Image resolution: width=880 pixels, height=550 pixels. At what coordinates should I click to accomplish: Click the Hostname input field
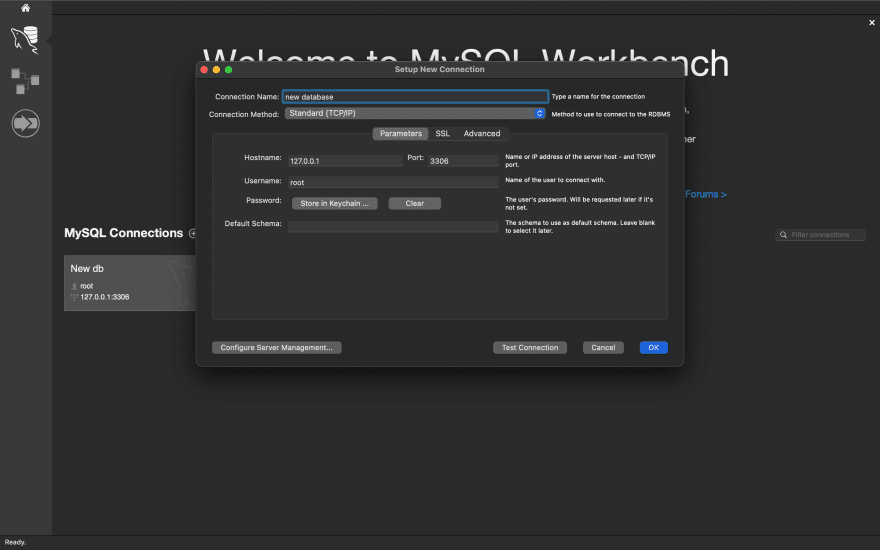coord(345,161)
